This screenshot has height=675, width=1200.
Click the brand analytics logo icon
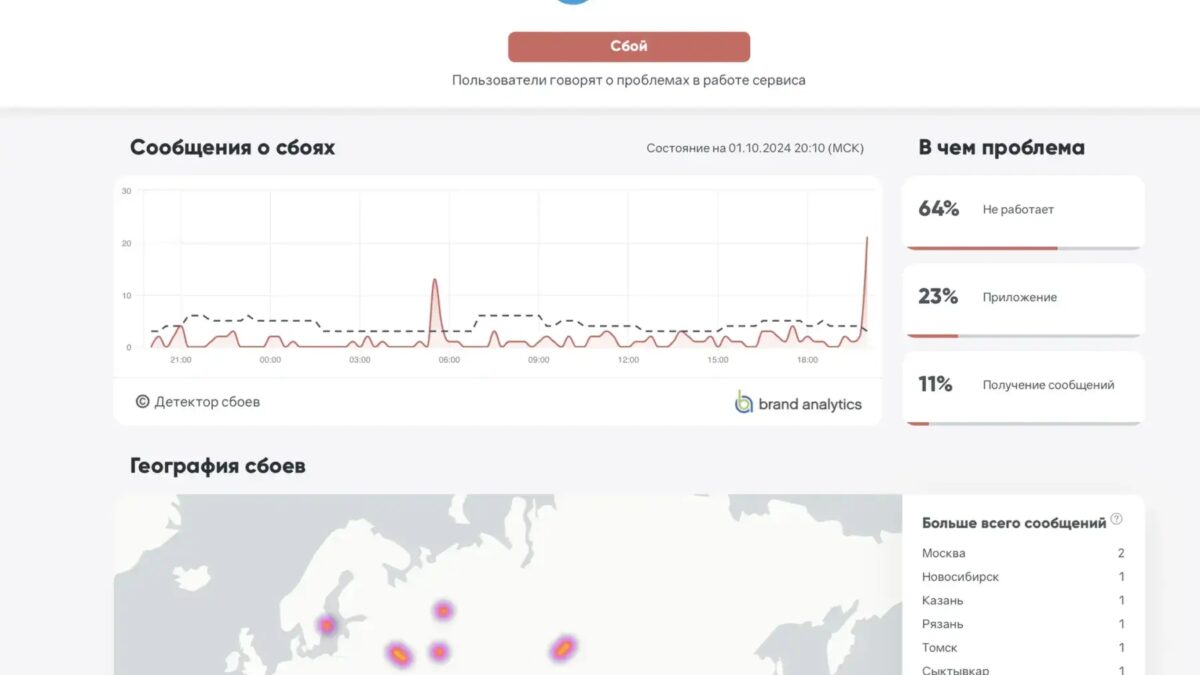coord(743,402)
